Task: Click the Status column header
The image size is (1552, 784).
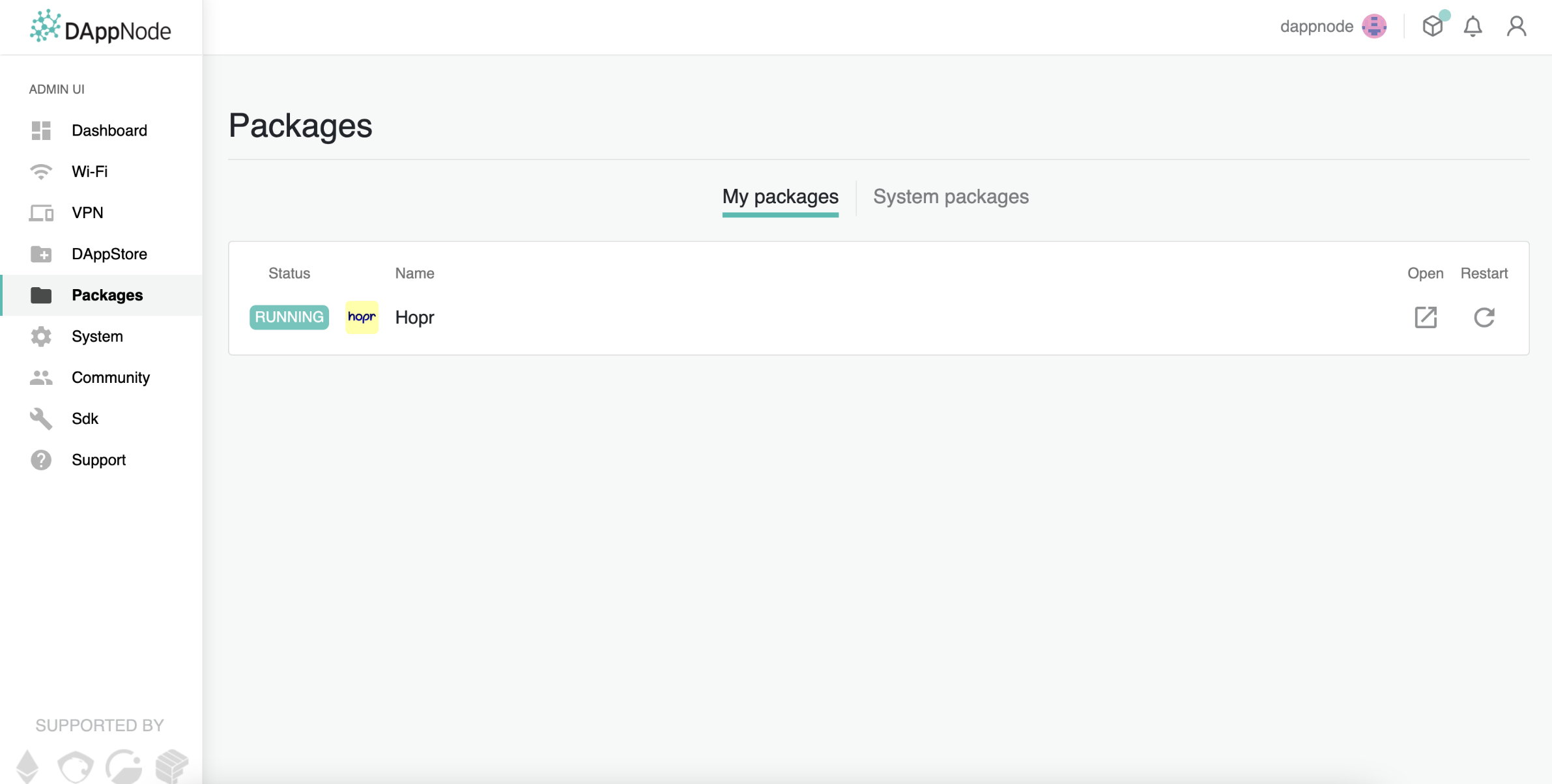Action: tap(289, 273)
